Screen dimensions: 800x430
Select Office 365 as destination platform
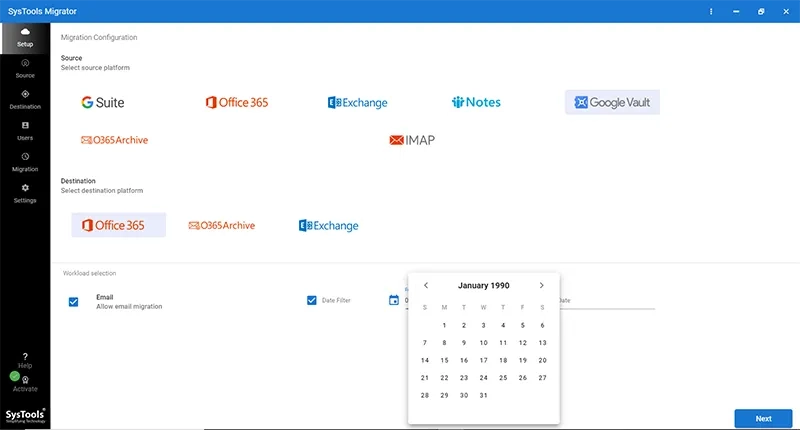[118, 225]
